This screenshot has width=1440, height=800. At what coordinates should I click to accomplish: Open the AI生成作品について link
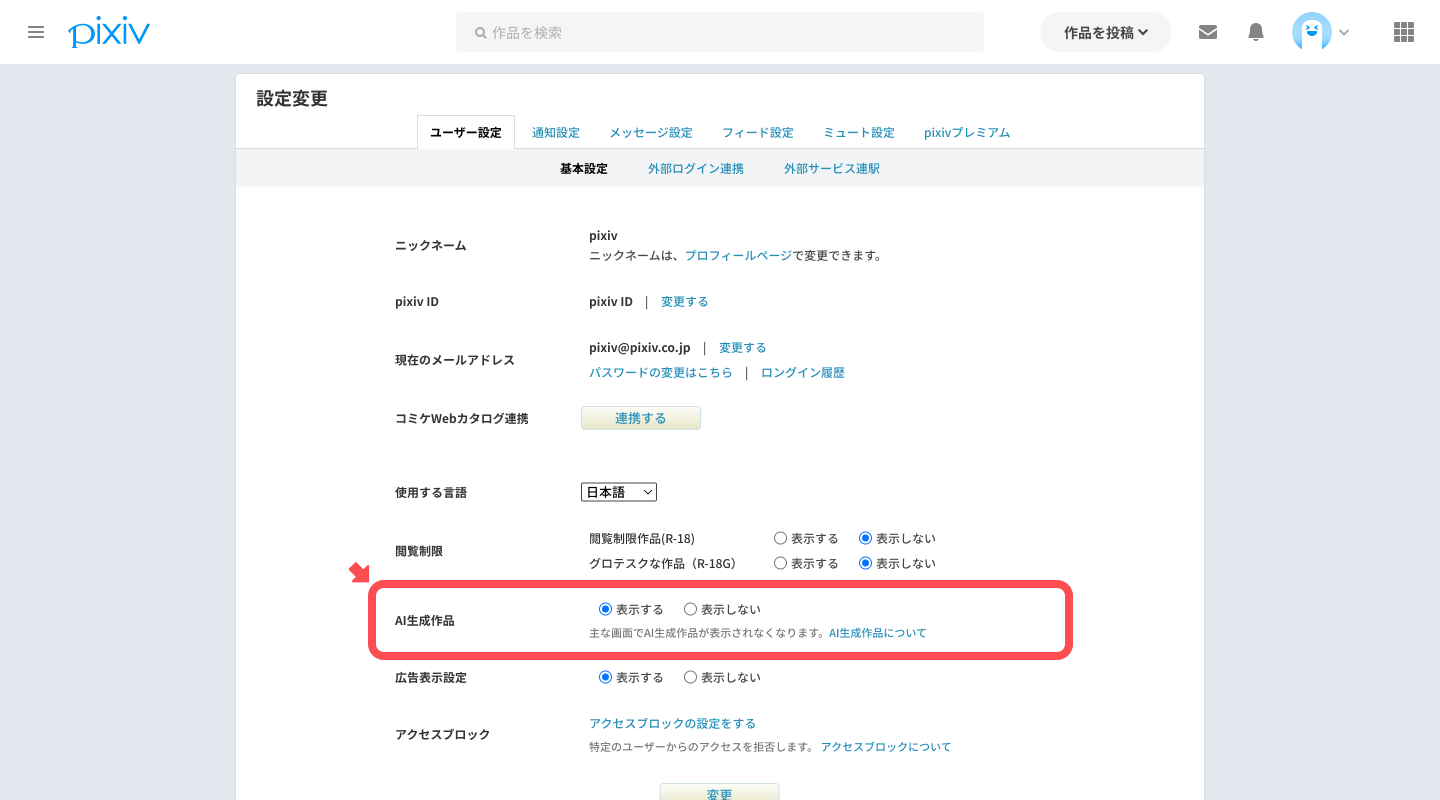tap(877, 633)
